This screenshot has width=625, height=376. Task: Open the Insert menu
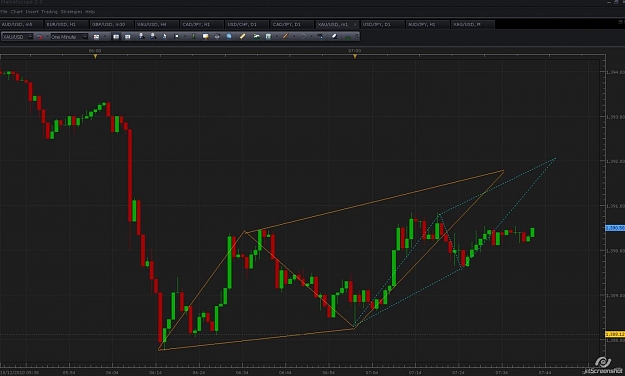tap(32, 12)
